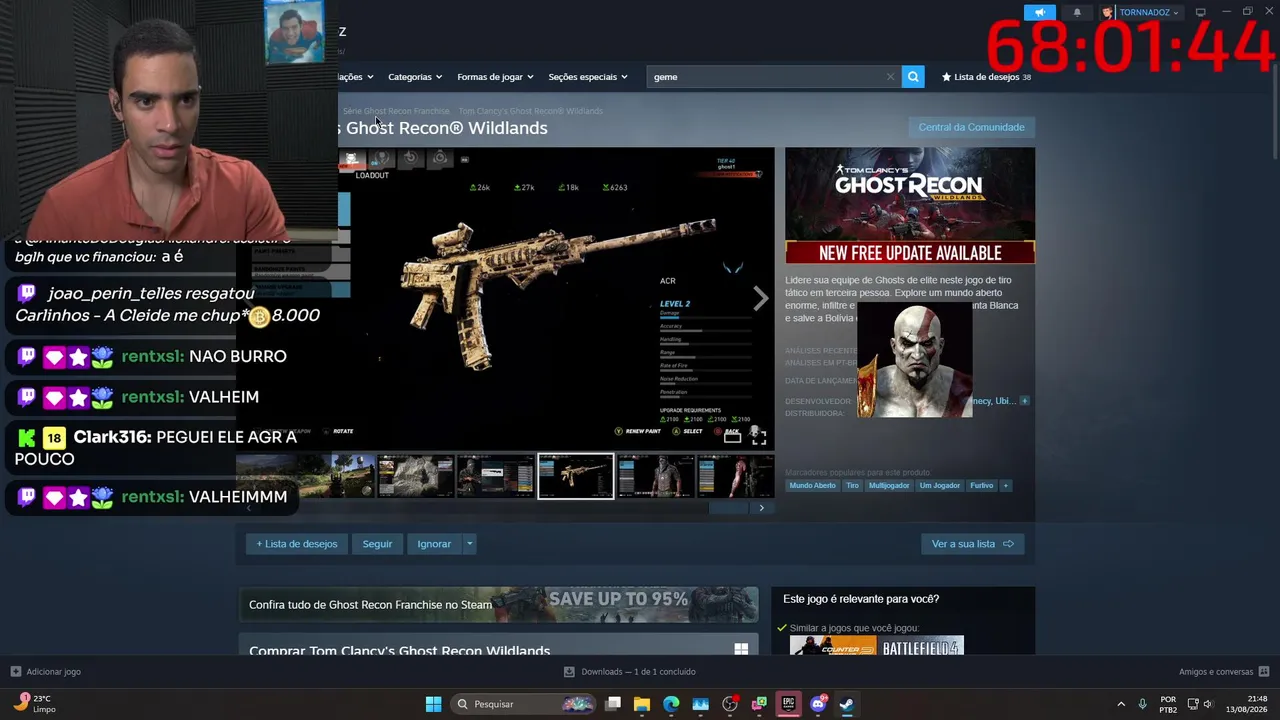Expand the Seções especiais dropdown

[x=588, y=77]
